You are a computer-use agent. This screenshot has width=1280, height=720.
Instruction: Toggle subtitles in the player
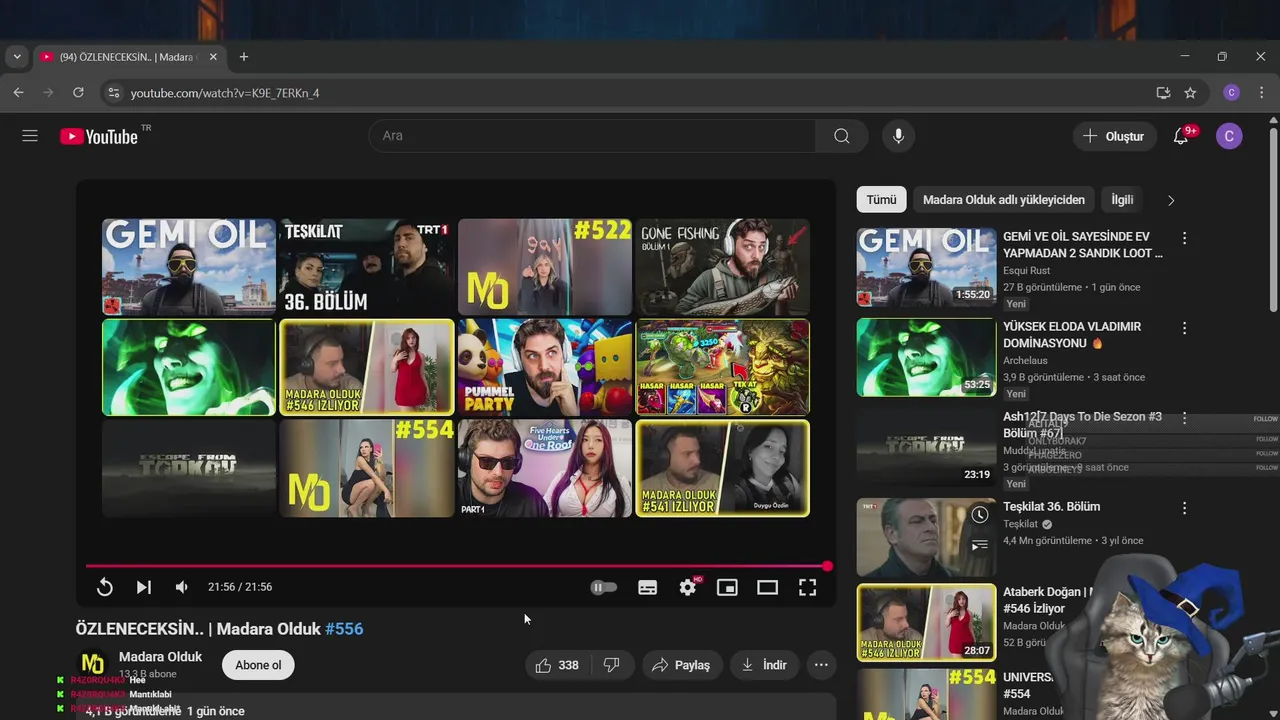tap(648, 587)
